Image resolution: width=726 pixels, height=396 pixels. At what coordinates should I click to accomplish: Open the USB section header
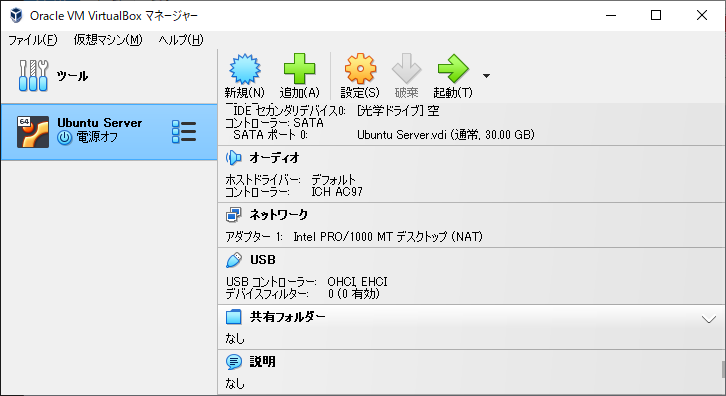263,260
